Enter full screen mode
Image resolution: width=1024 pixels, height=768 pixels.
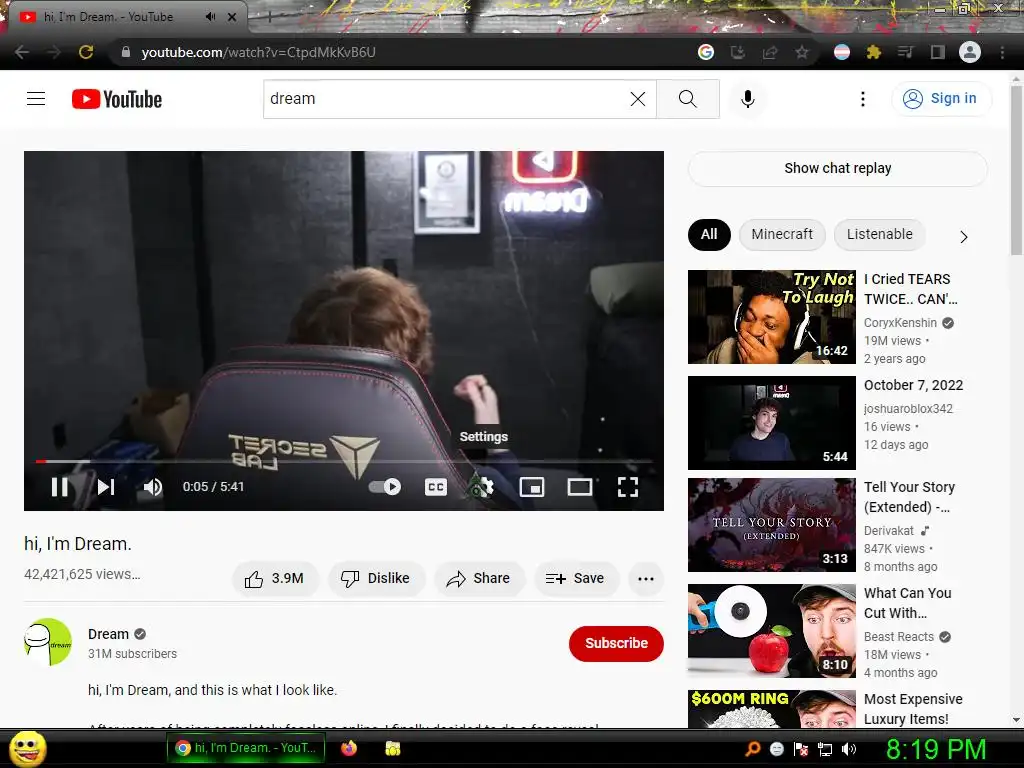click(628, 487)
